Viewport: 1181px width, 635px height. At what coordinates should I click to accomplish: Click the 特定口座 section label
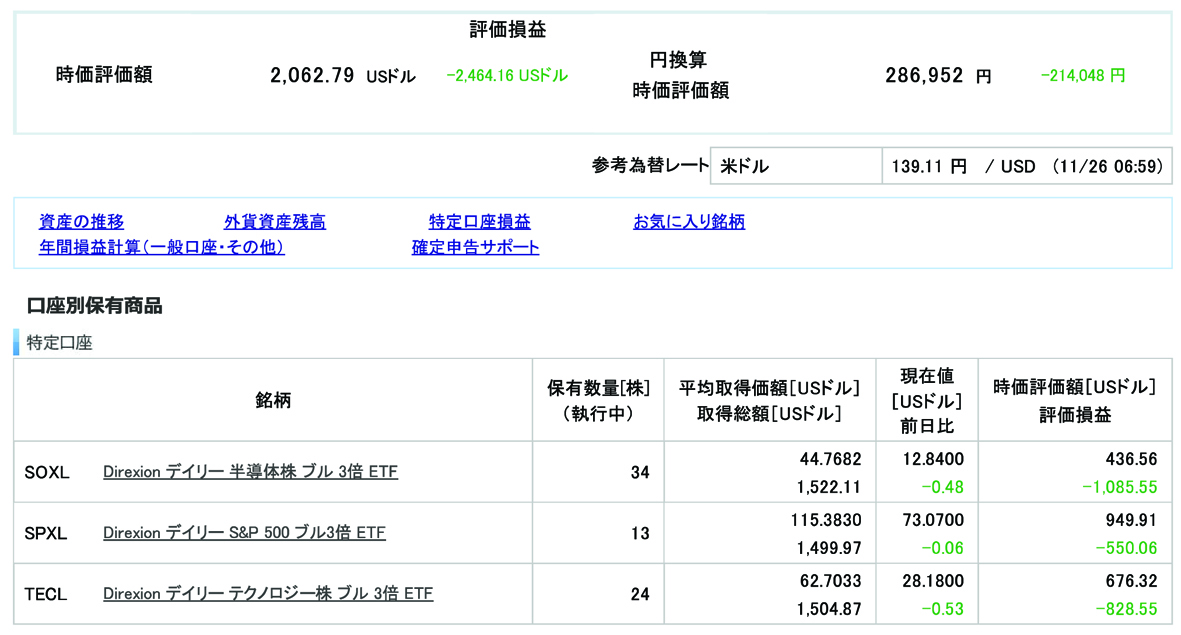[60, 343]
